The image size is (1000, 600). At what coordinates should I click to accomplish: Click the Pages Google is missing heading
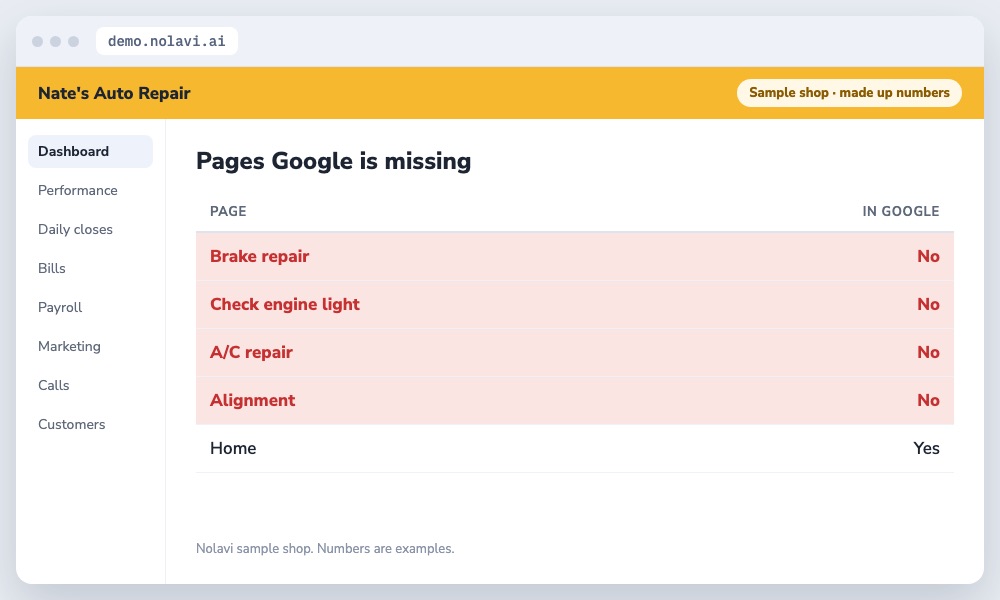click(x=334, y=161)
